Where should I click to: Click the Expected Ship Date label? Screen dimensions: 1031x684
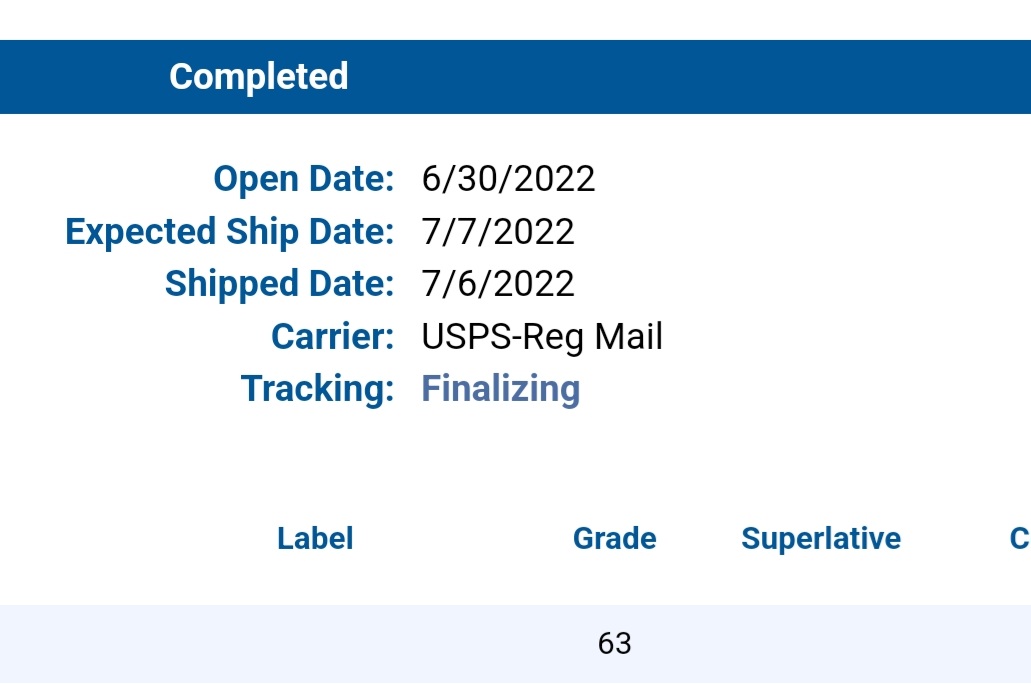click(230, 232)
